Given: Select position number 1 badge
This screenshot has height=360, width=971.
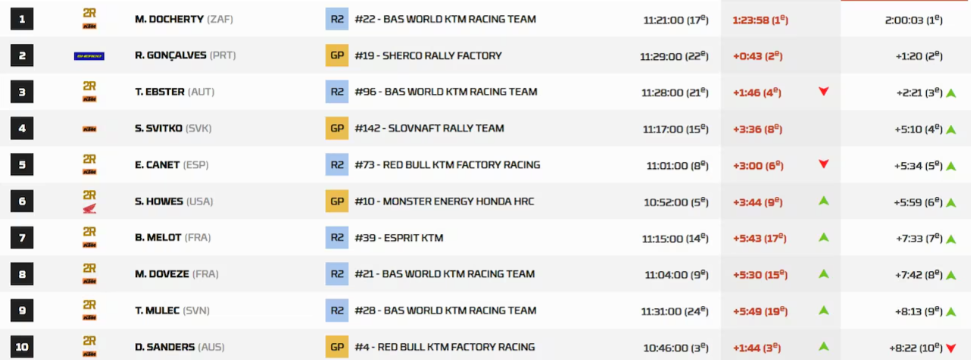Looking at the screenshot, I should (x=22, y=19).
